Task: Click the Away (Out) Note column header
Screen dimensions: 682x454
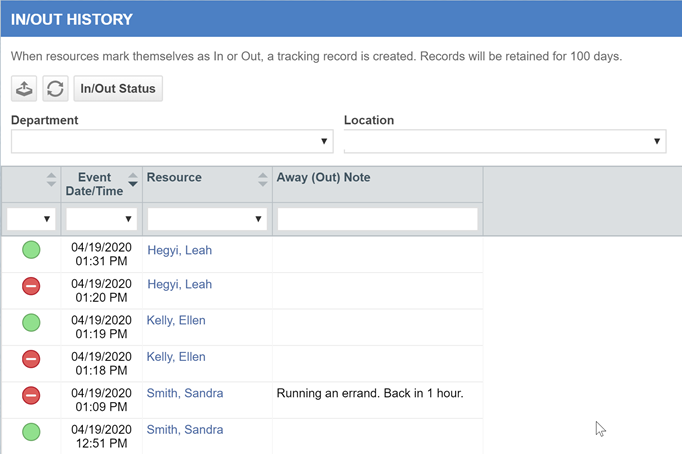Action: 324,177
